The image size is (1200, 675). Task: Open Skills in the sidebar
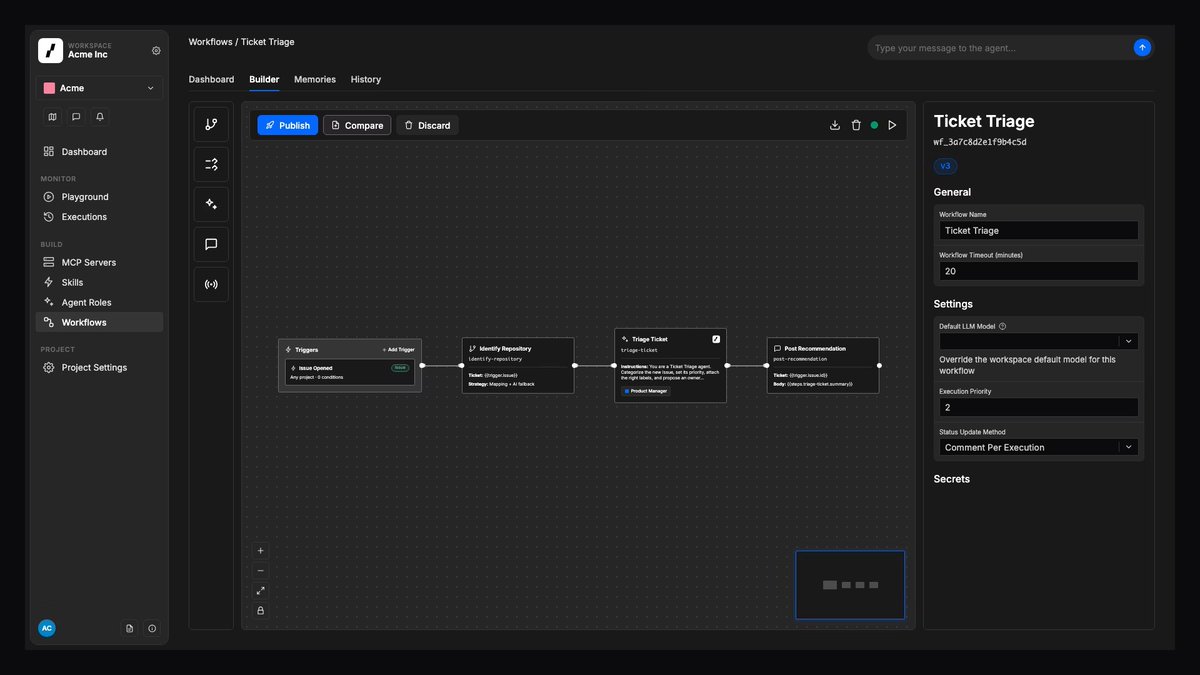tap(100, 282)
